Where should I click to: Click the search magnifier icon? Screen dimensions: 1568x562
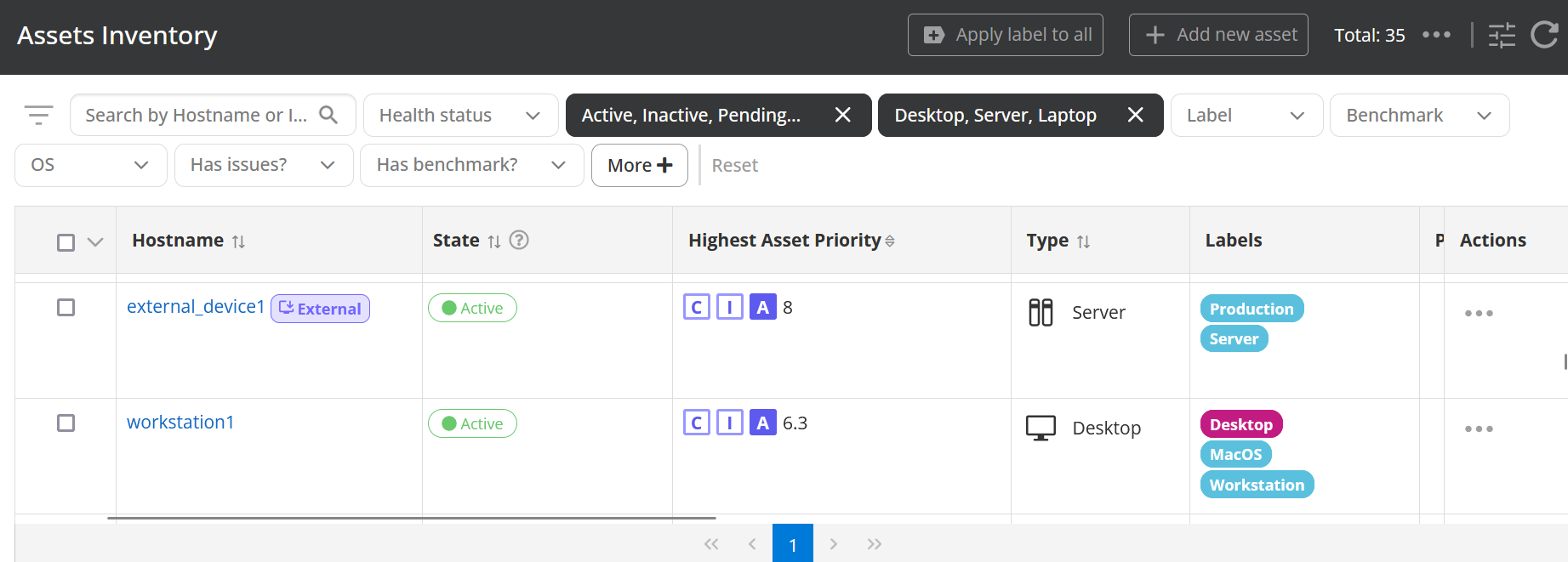click(328, 115)
